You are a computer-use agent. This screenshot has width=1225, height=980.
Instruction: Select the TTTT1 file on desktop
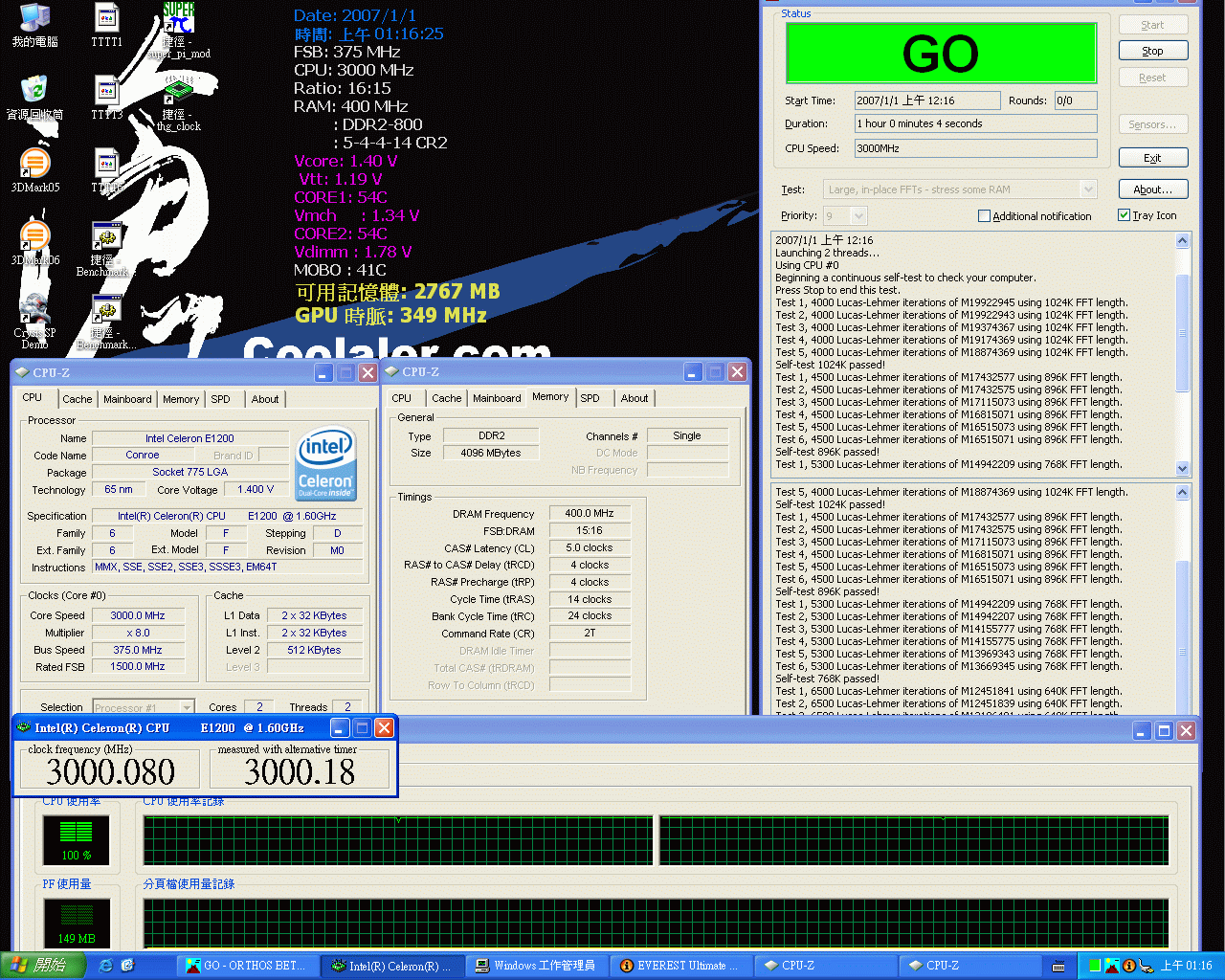pyautogui.click(x=107, y=26)
